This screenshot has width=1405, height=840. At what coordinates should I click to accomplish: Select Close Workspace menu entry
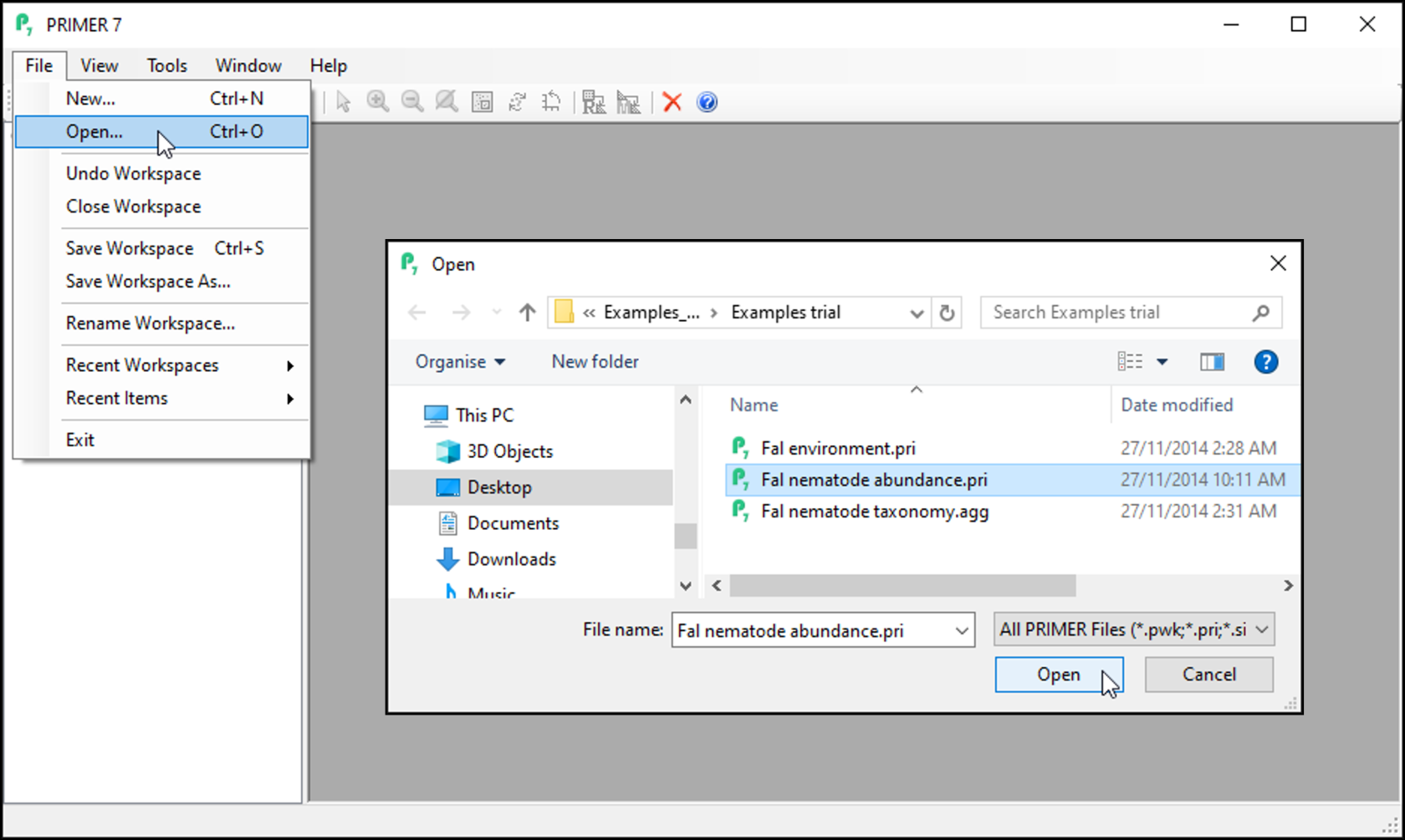coord(162,206)
